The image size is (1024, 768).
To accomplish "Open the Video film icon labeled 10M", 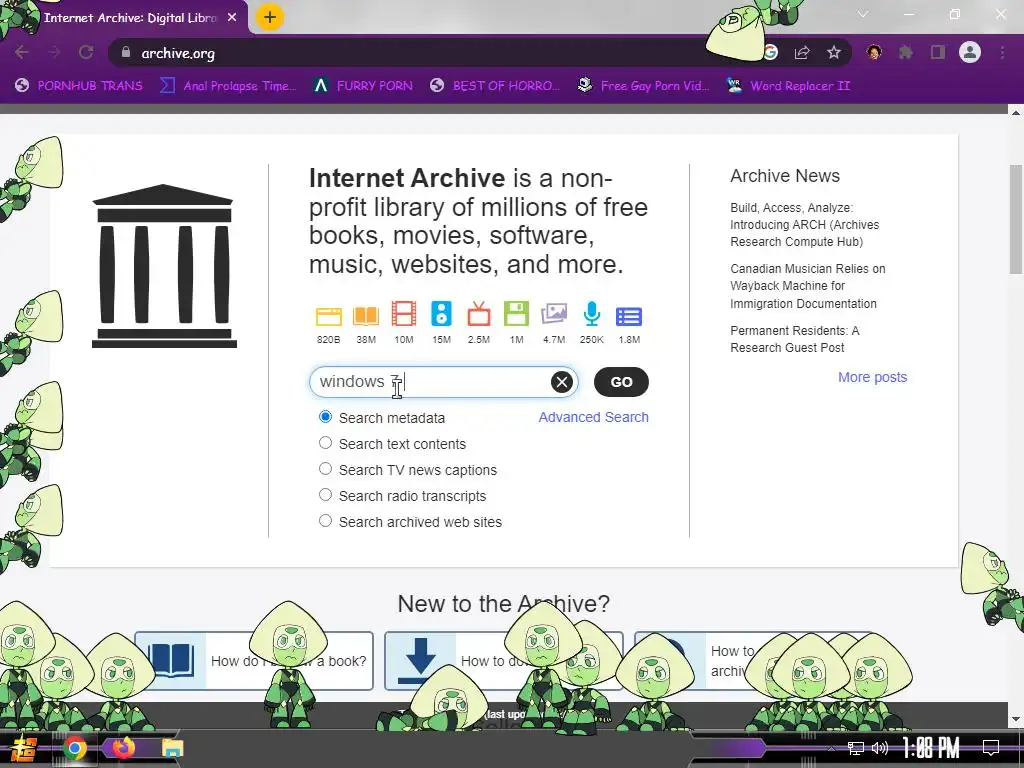I will 404,314.
